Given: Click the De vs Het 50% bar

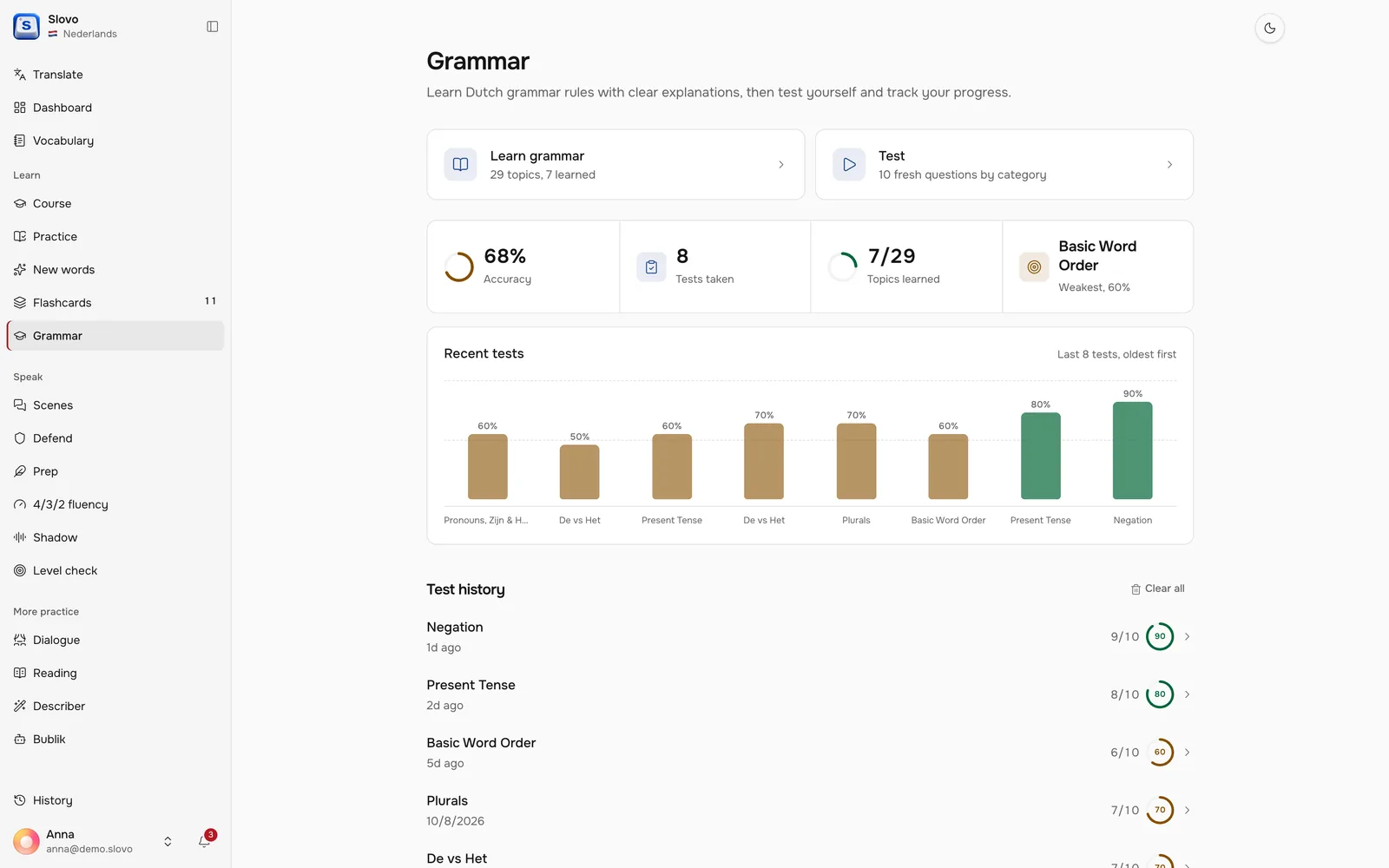Looking at the screenshot, I should click(x=580, y=472).
